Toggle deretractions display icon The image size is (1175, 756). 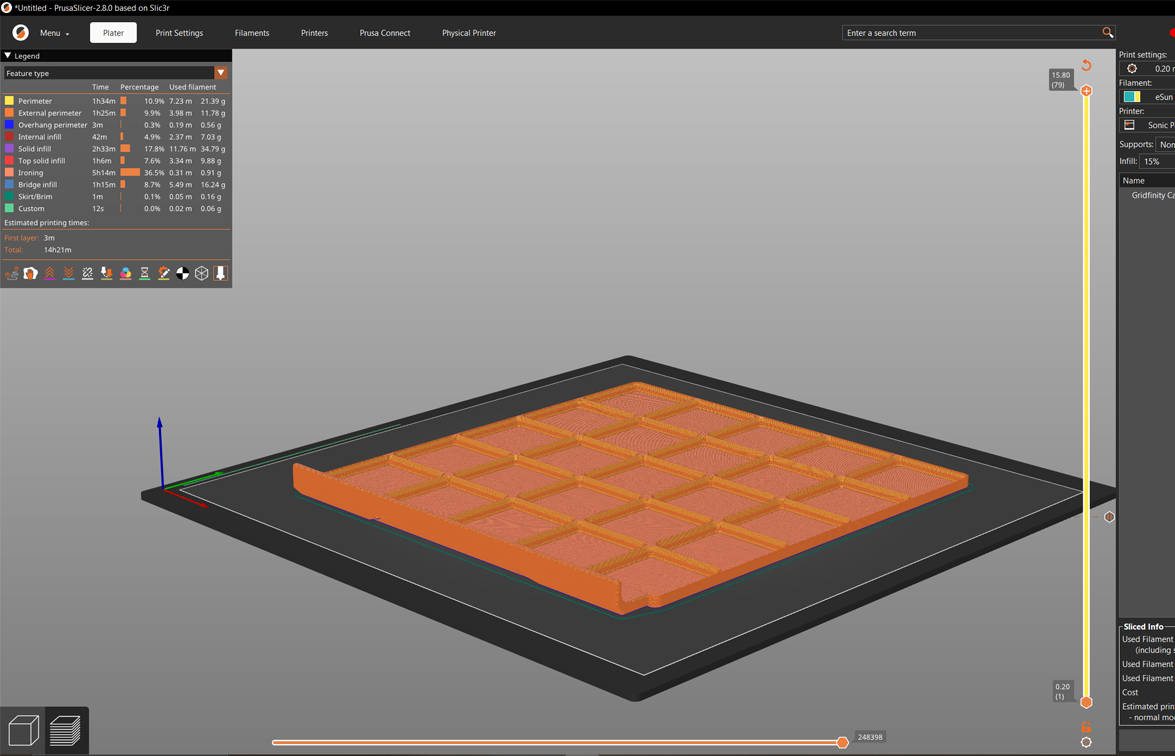pyautogui.click(x=68, y=273)
